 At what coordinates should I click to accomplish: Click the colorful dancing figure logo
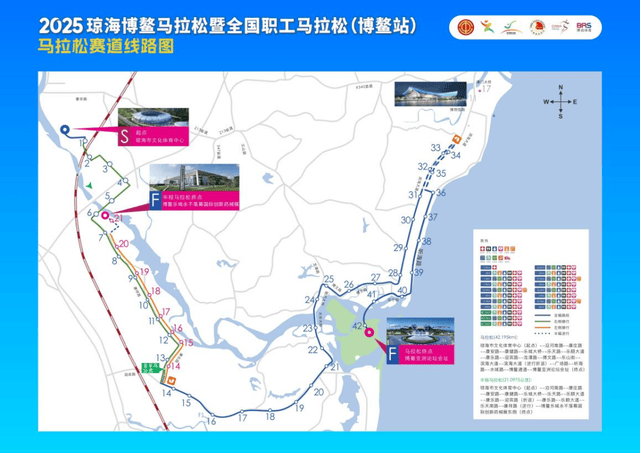pyautogui.click(x=487, y=27)
